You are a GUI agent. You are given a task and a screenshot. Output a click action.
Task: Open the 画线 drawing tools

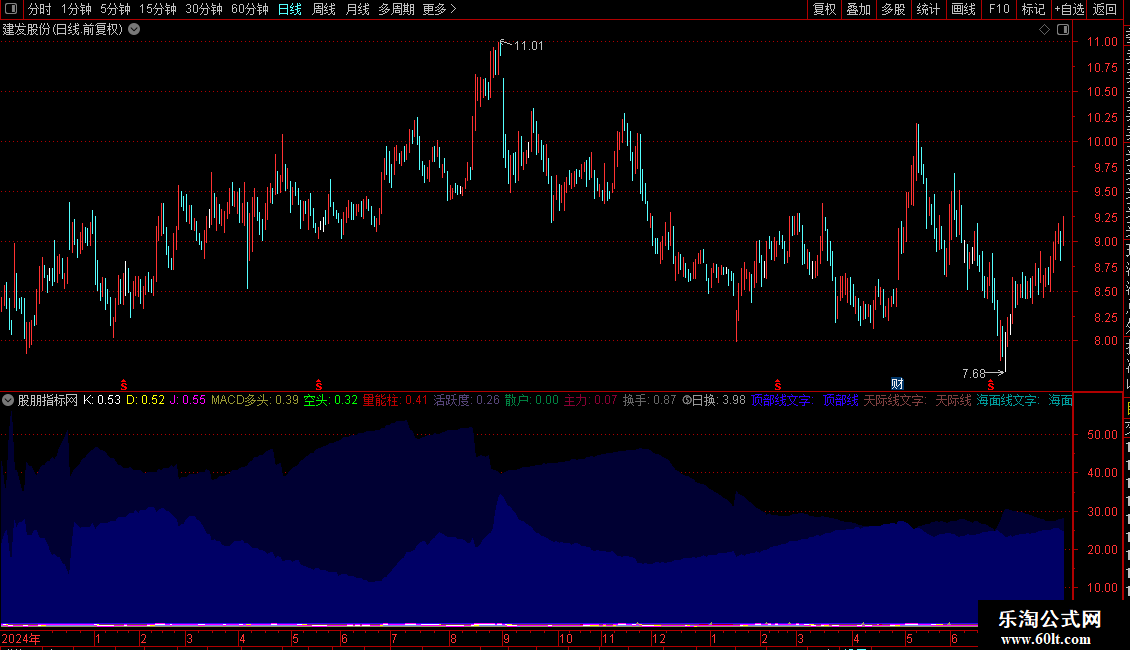(964, 9)
